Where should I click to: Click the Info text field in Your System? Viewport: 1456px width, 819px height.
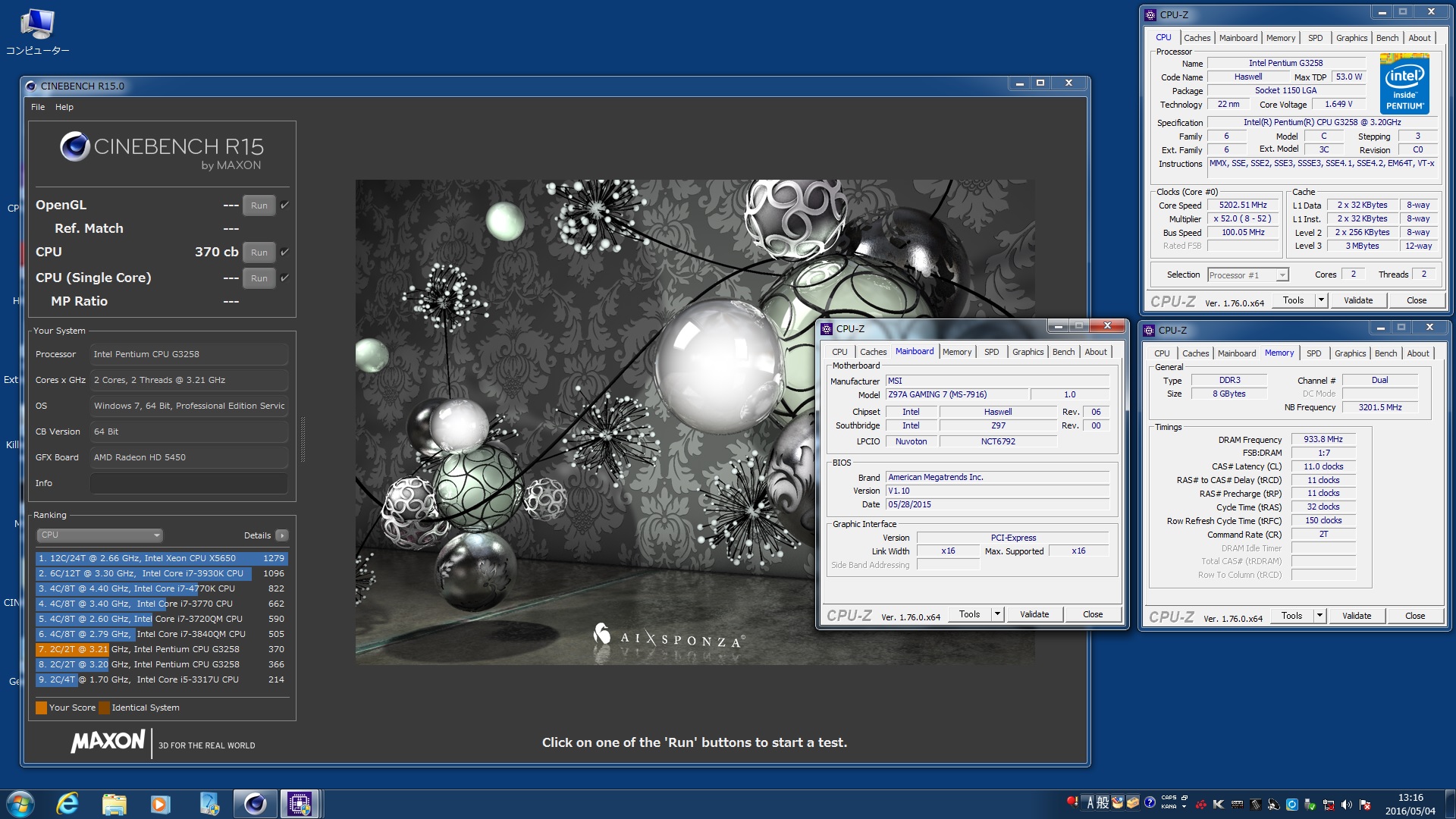(x=189, y=483)
